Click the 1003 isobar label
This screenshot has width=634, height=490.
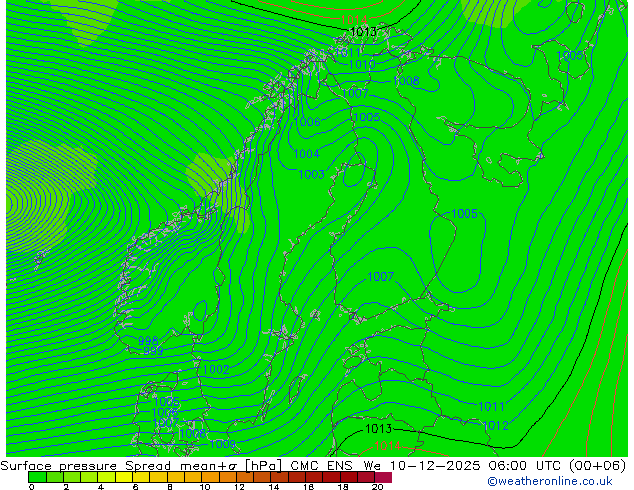tap(311, 175)
